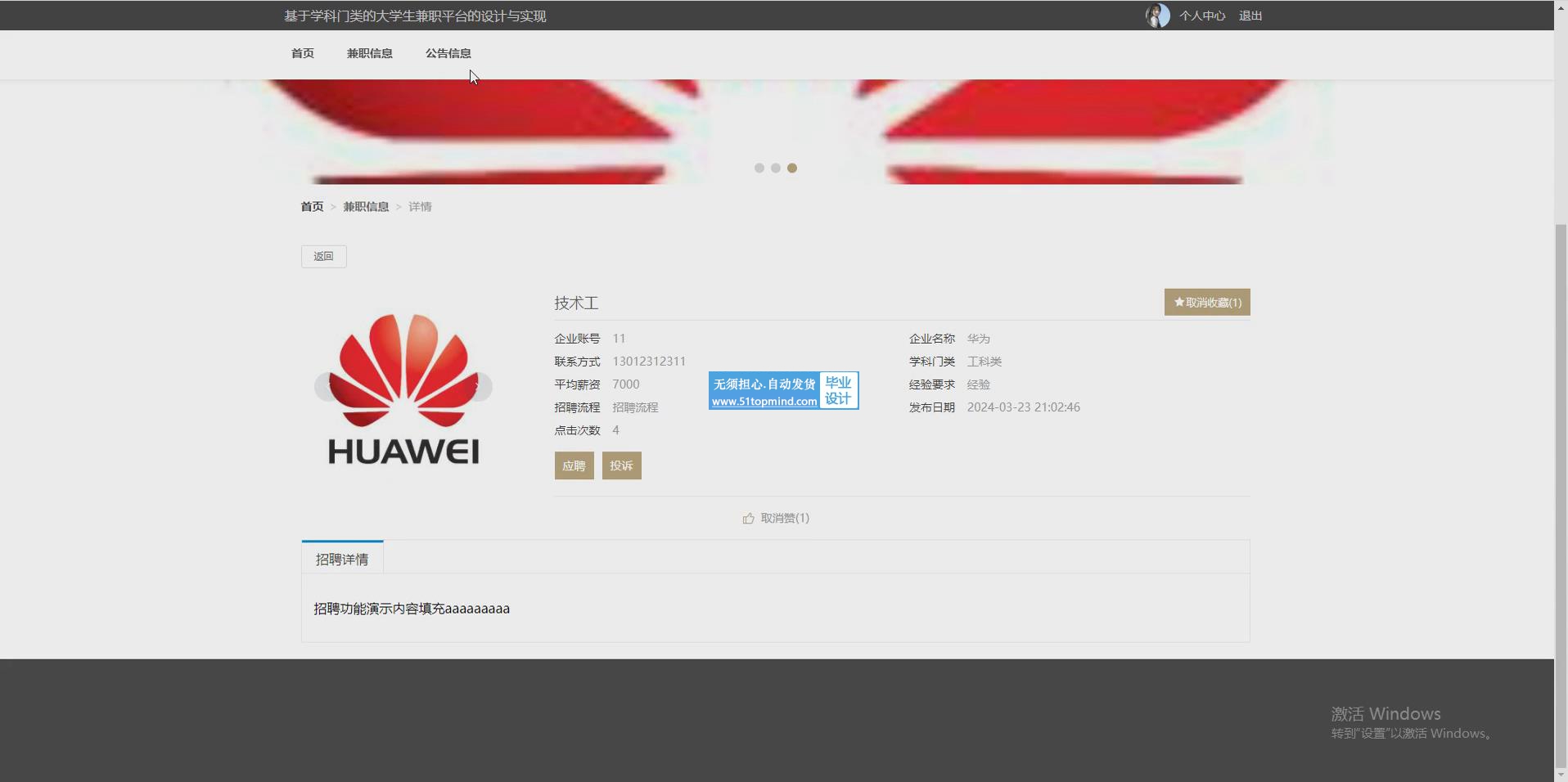Click previous arrow on Huawei logo image
Image resolution: width=1568 pixels, height=782 pixels.
coord(323,387)
